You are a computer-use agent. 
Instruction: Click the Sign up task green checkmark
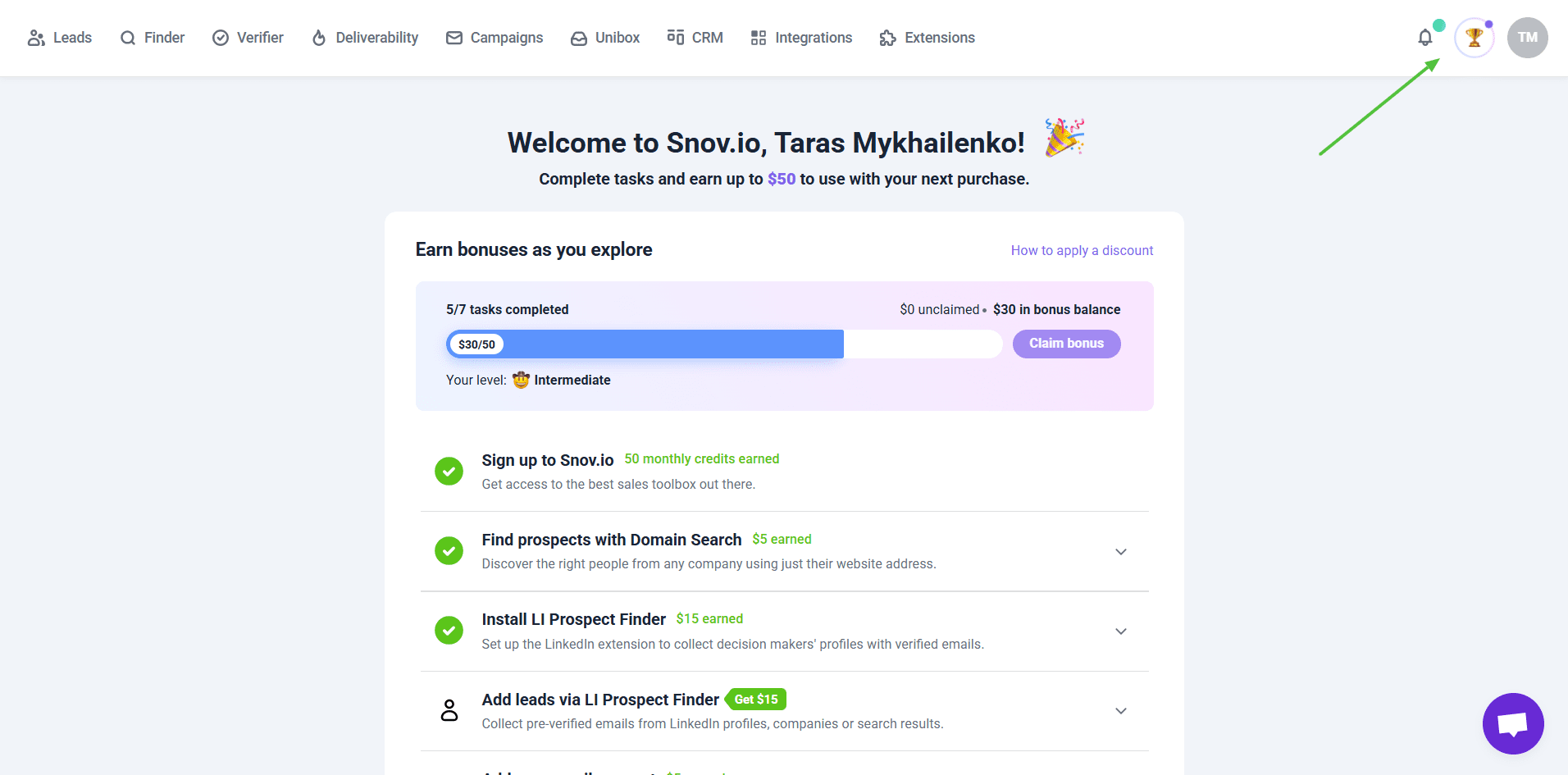point(449,471)
